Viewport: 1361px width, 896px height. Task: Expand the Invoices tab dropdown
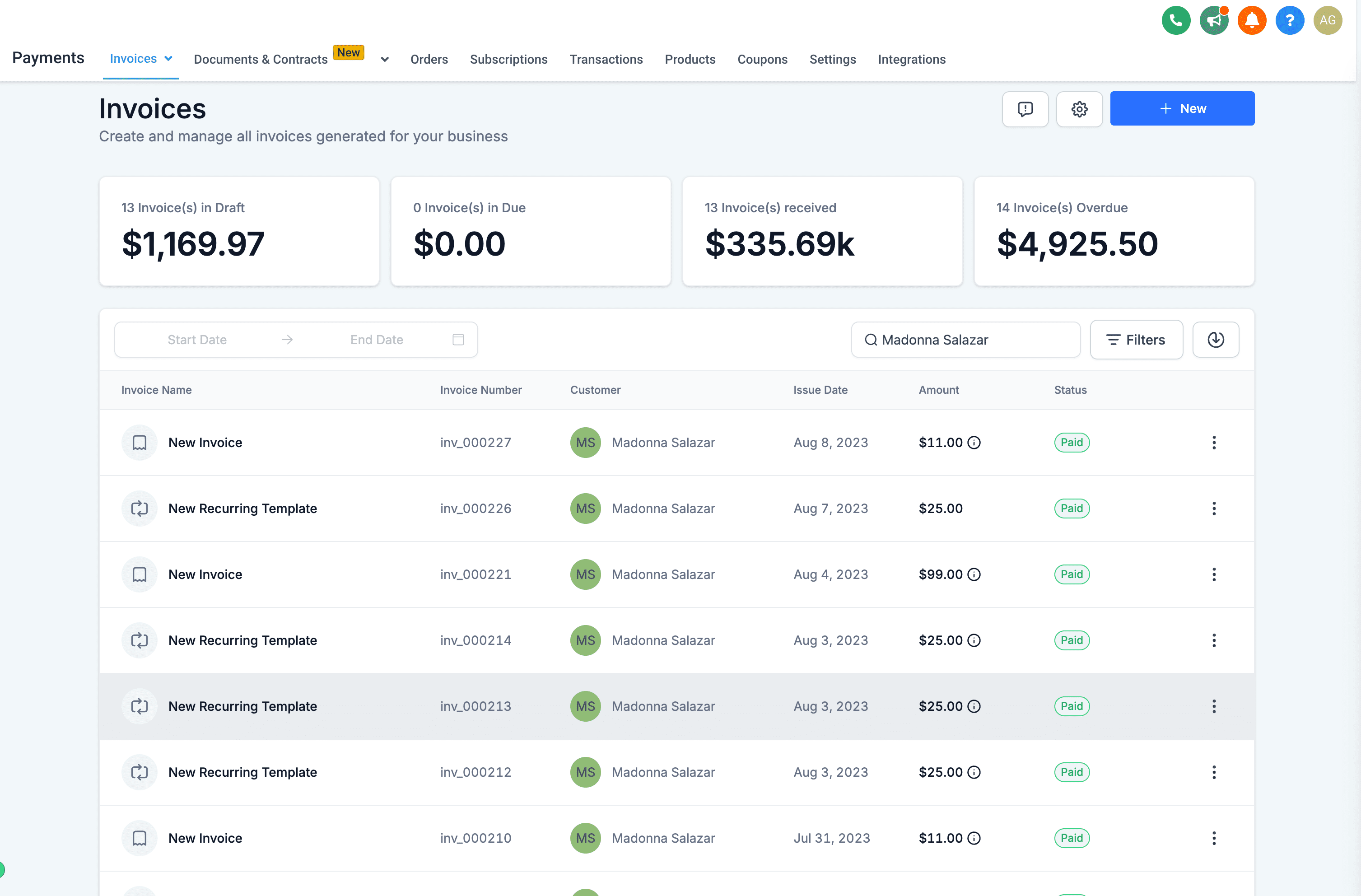168,59
